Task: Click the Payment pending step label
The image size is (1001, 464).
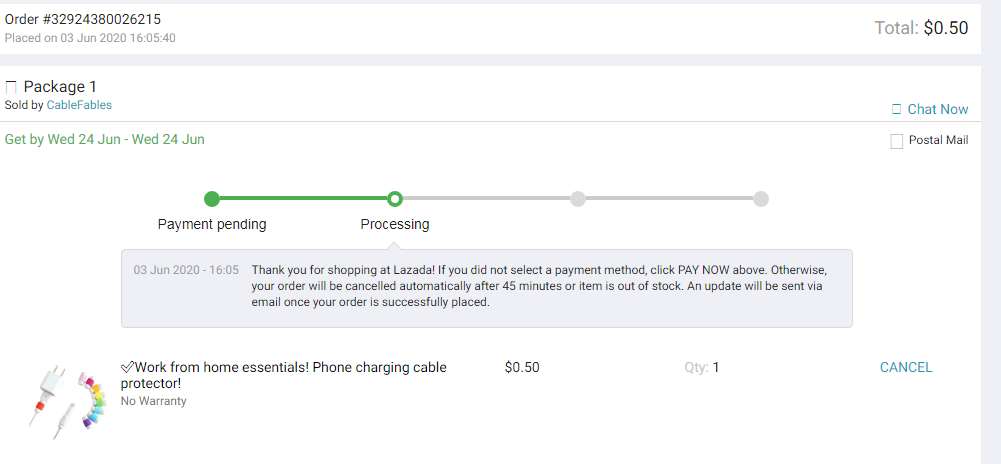Action: (212, 224)
